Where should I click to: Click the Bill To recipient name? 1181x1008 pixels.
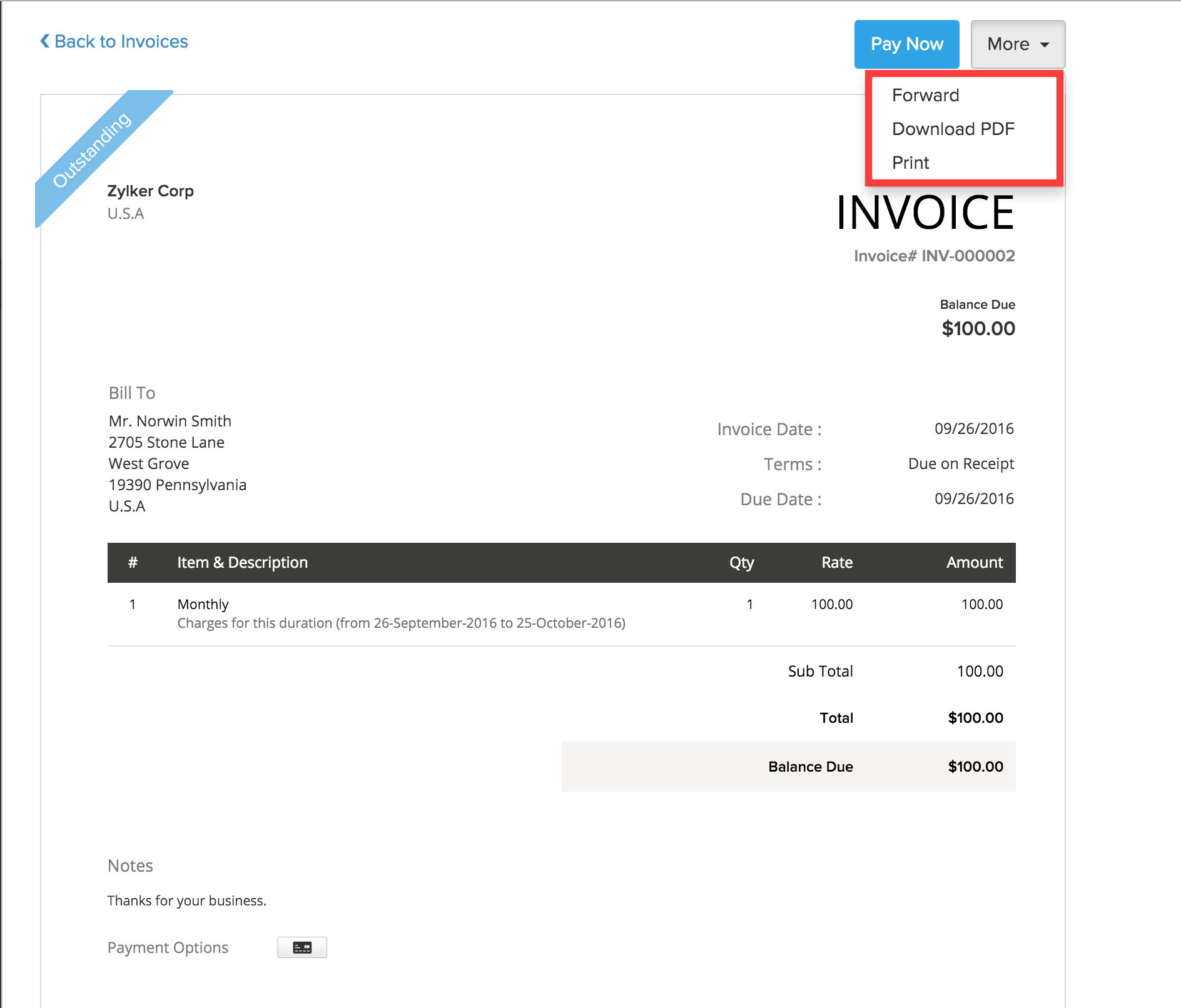click(170, 420)
